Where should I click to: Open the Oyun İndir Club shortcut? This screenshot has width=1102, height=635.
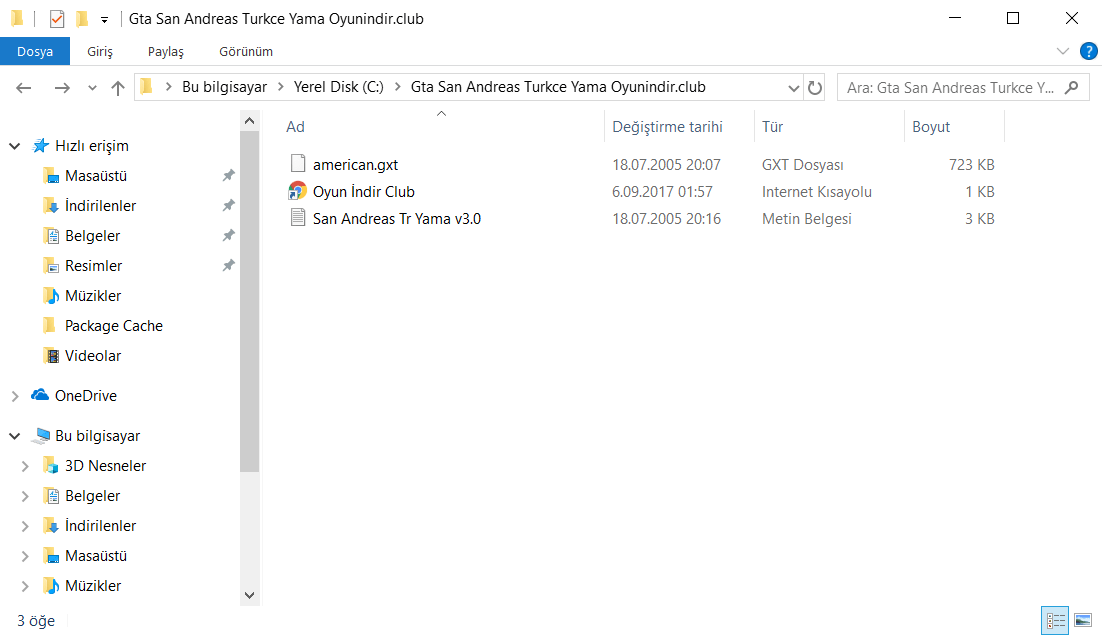pos(363,191)
